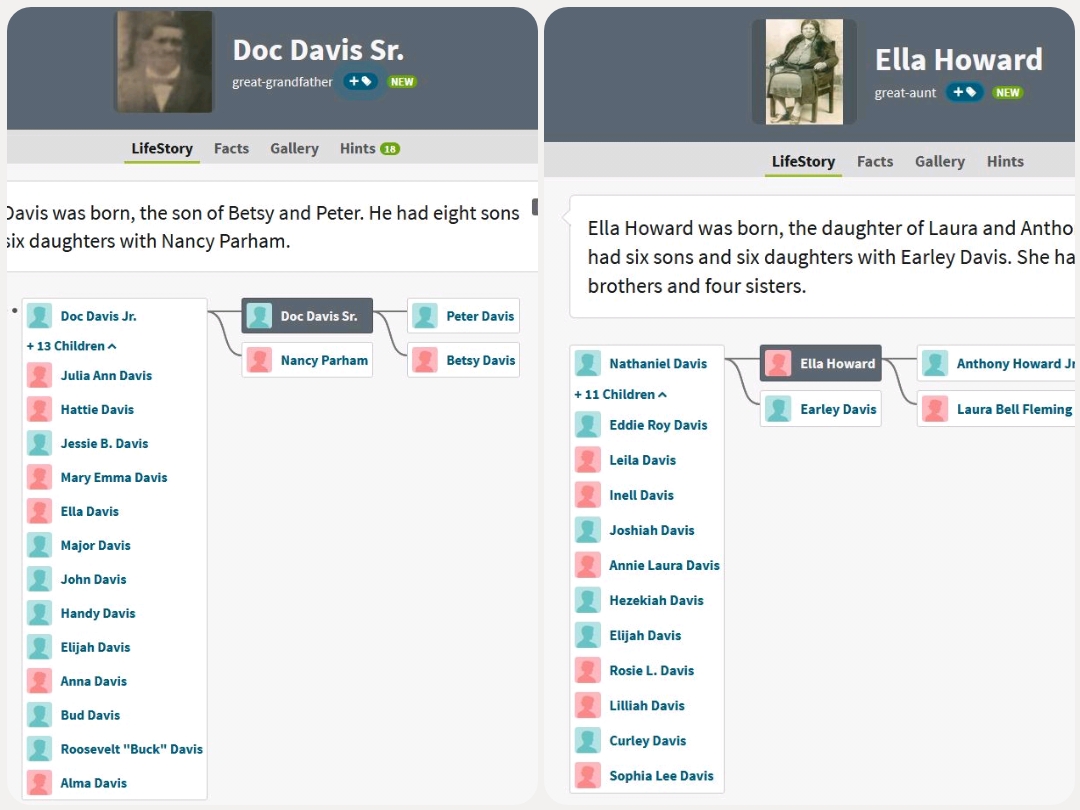The height and width of the screenshot is (810, 1080).
Task: Open Roosevelt "Buck" Davis's profile
Action: tap(131, 749)
